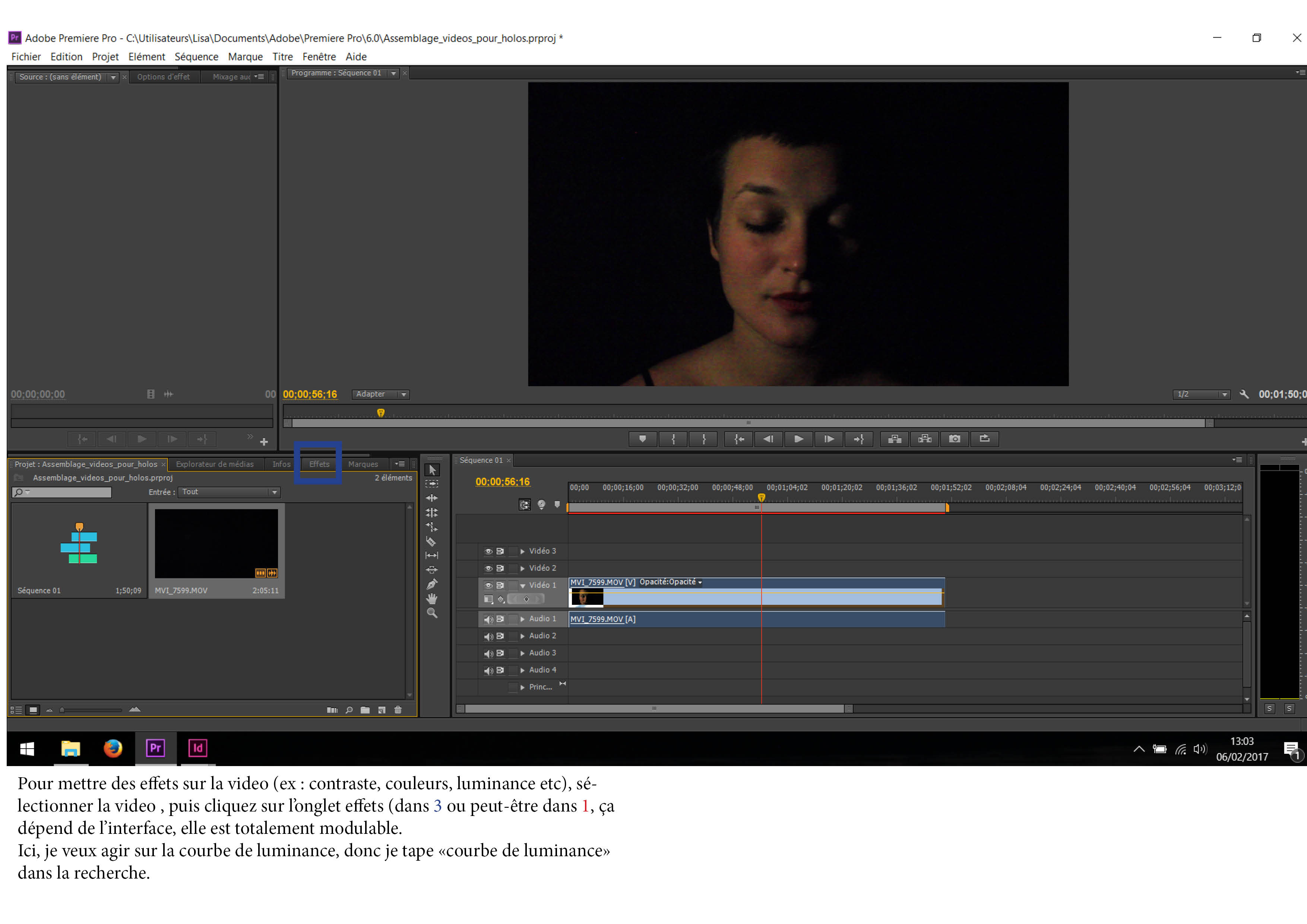Click the Lift button in program monitor

(894, 439)
